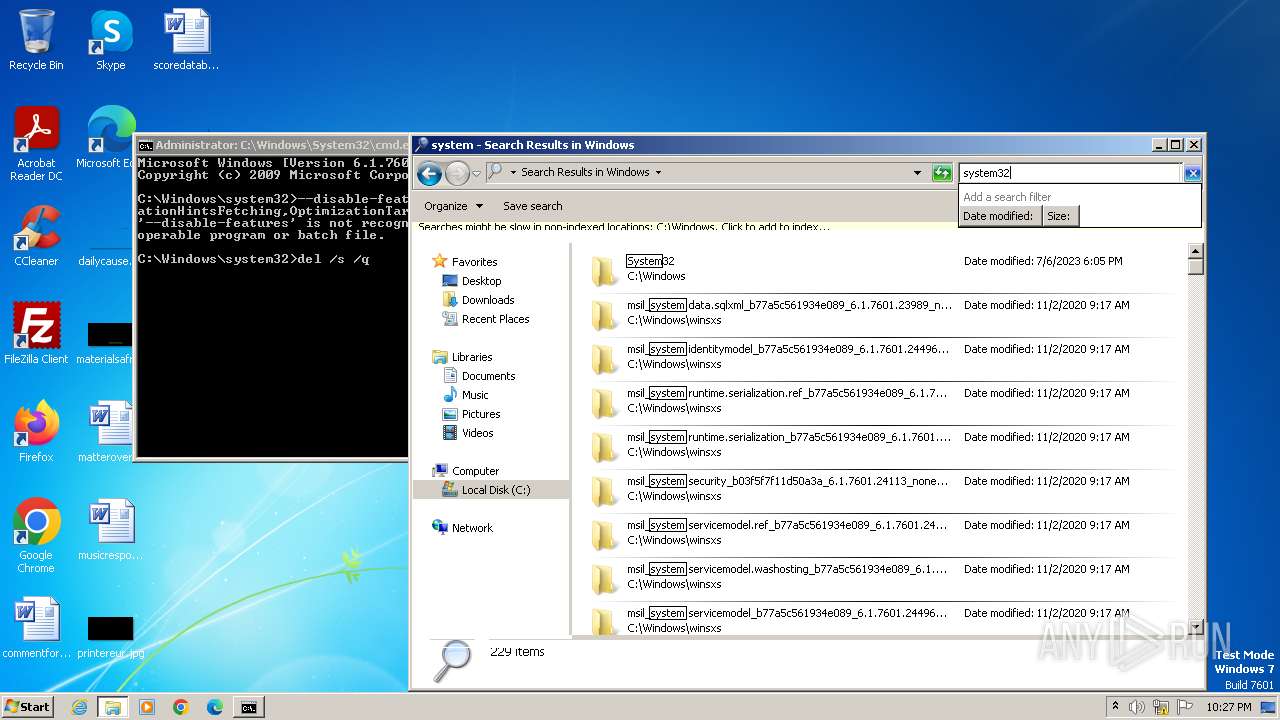Show hidden system tray icons
This screenshot has height=720, width=1280.
tap(1116, 707)
